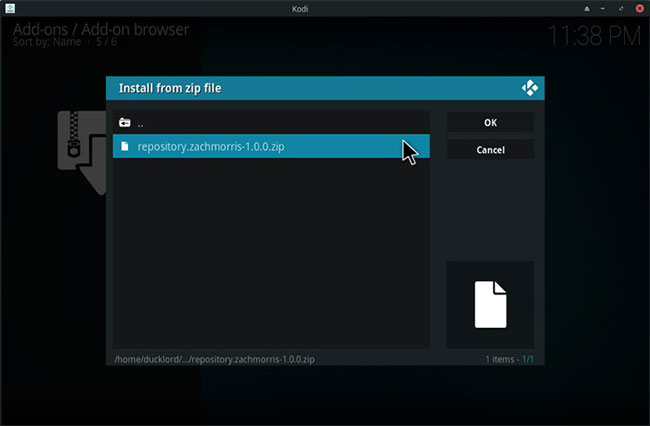
Task: Click the 11:38 PM clock
Action: tap(594, 36)
